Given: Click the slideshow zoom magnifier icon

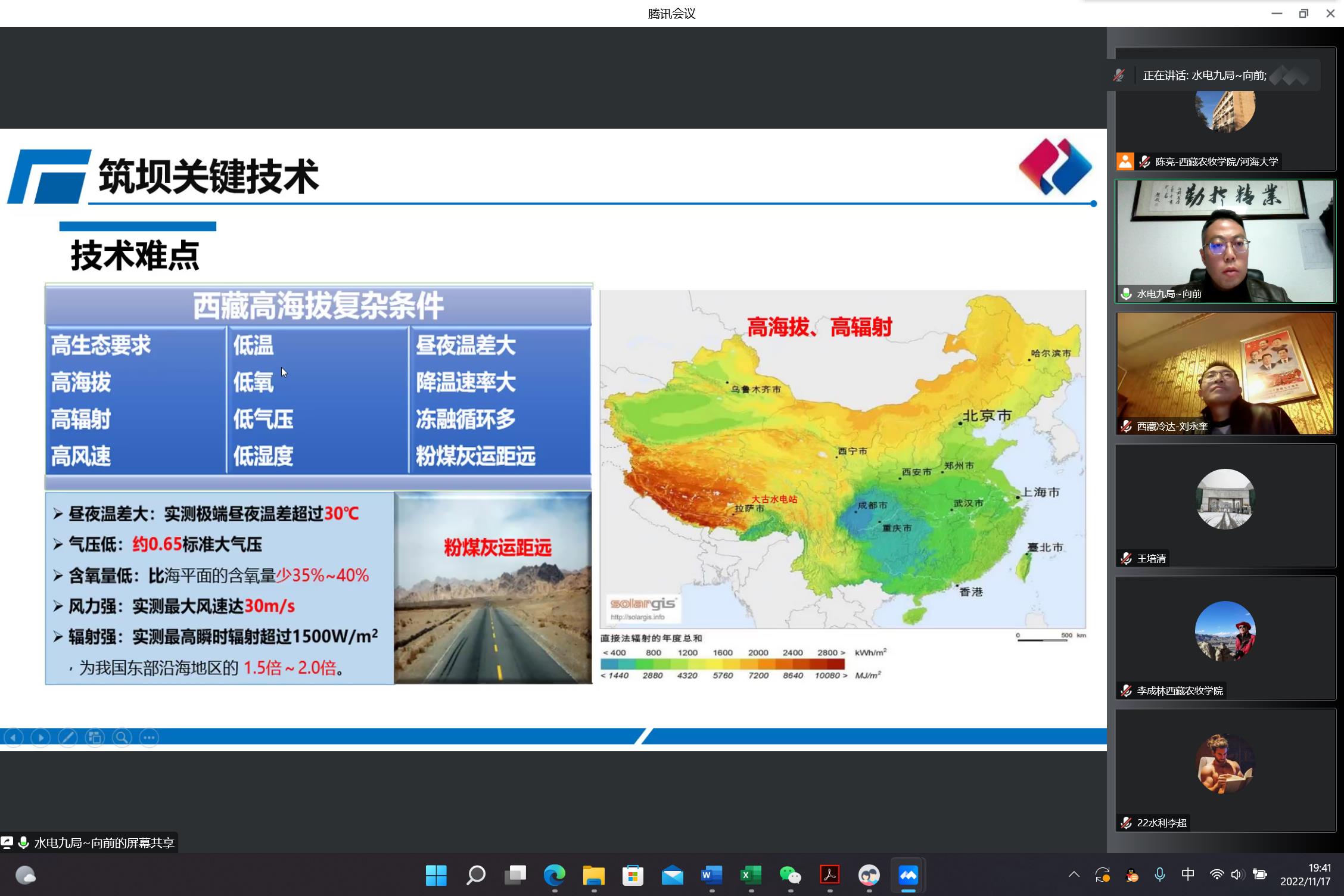Looking at the screenshot, I should click(x=122, y=738).
